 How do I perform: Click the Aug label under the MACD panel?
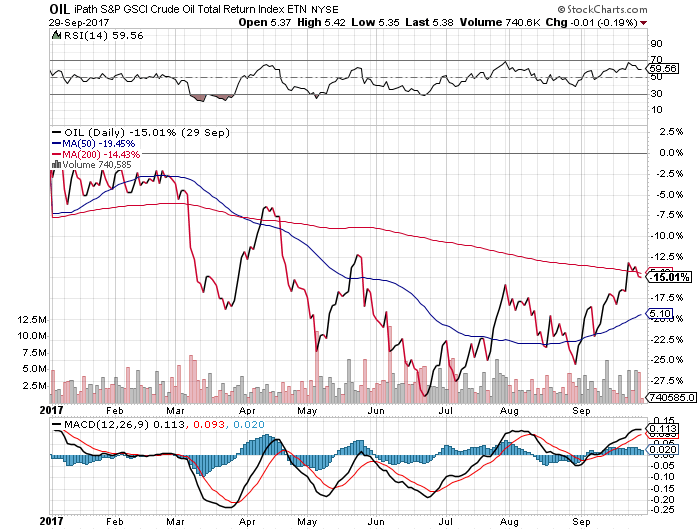coord(509,522)
